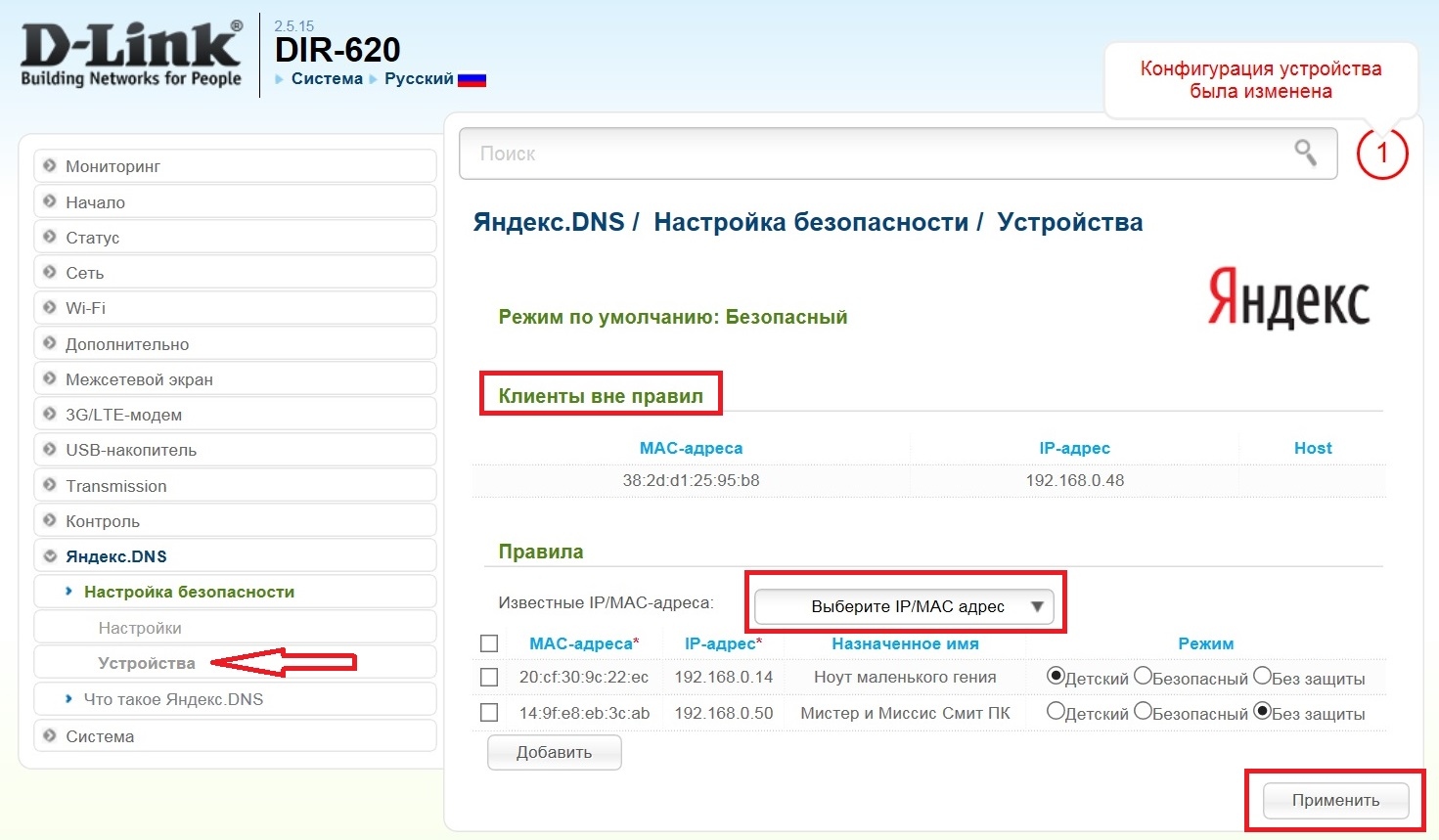Open the Настройки submenu item

tap(140, 628)
